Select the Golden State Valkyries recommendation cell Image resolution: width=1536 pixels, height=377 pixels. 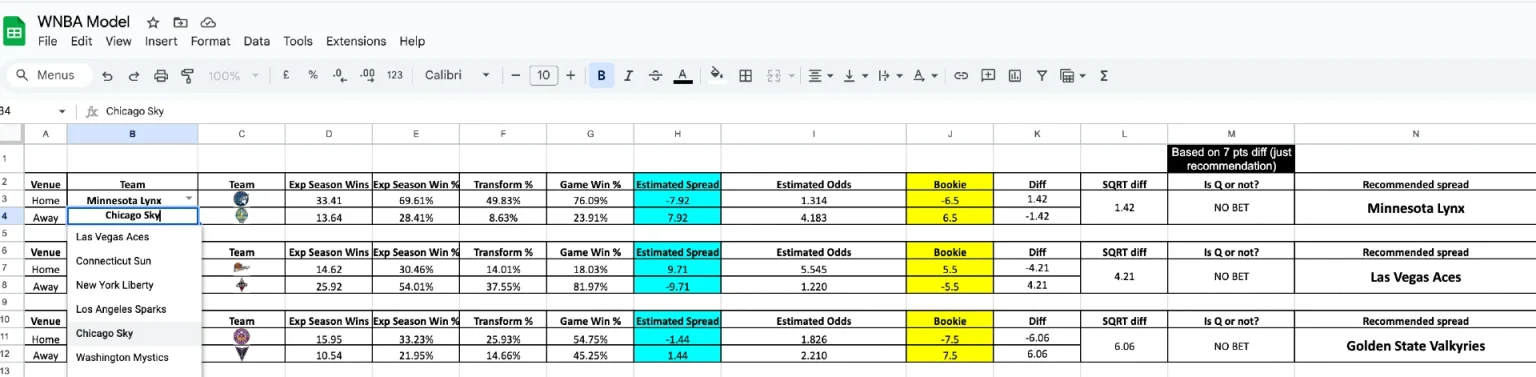coord(1415,346)
